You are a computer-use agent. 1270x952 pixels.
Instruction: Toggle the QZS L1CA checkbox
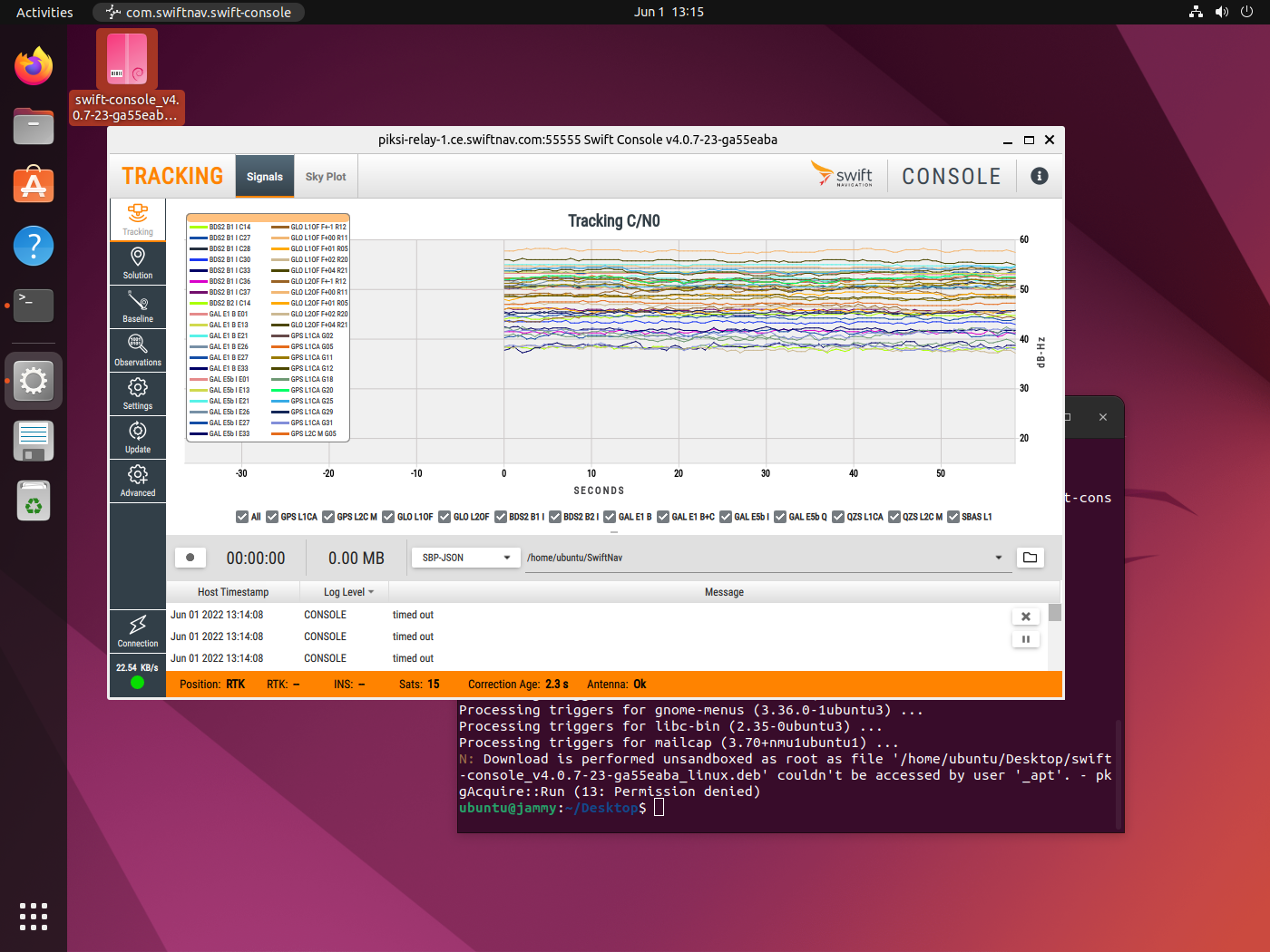pos(838,517)
